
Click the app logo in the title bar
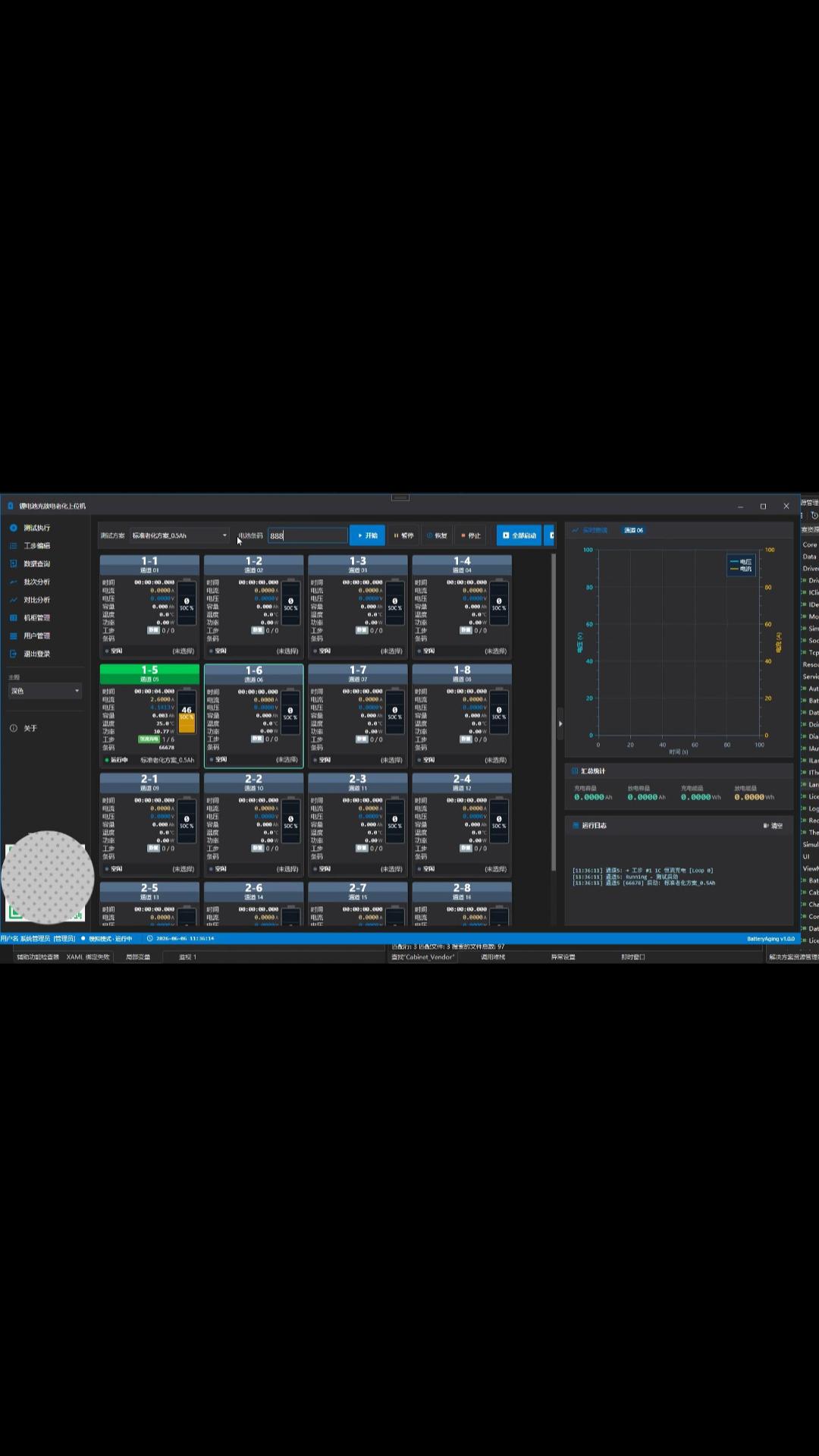[11, 506]
